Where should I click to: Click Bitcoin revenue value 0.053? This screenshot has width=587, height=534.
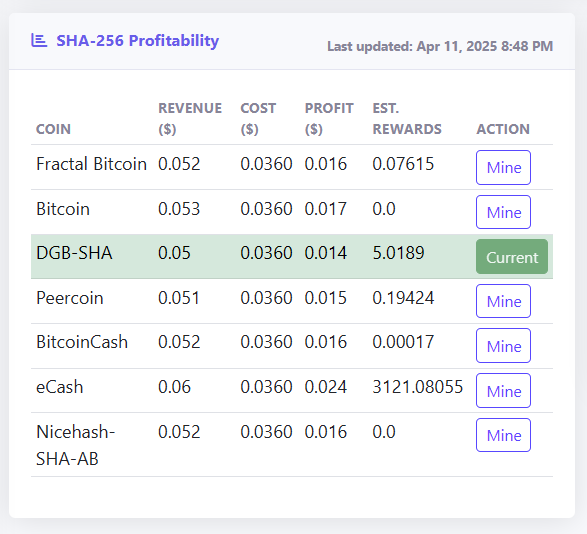tap(179, 209)
